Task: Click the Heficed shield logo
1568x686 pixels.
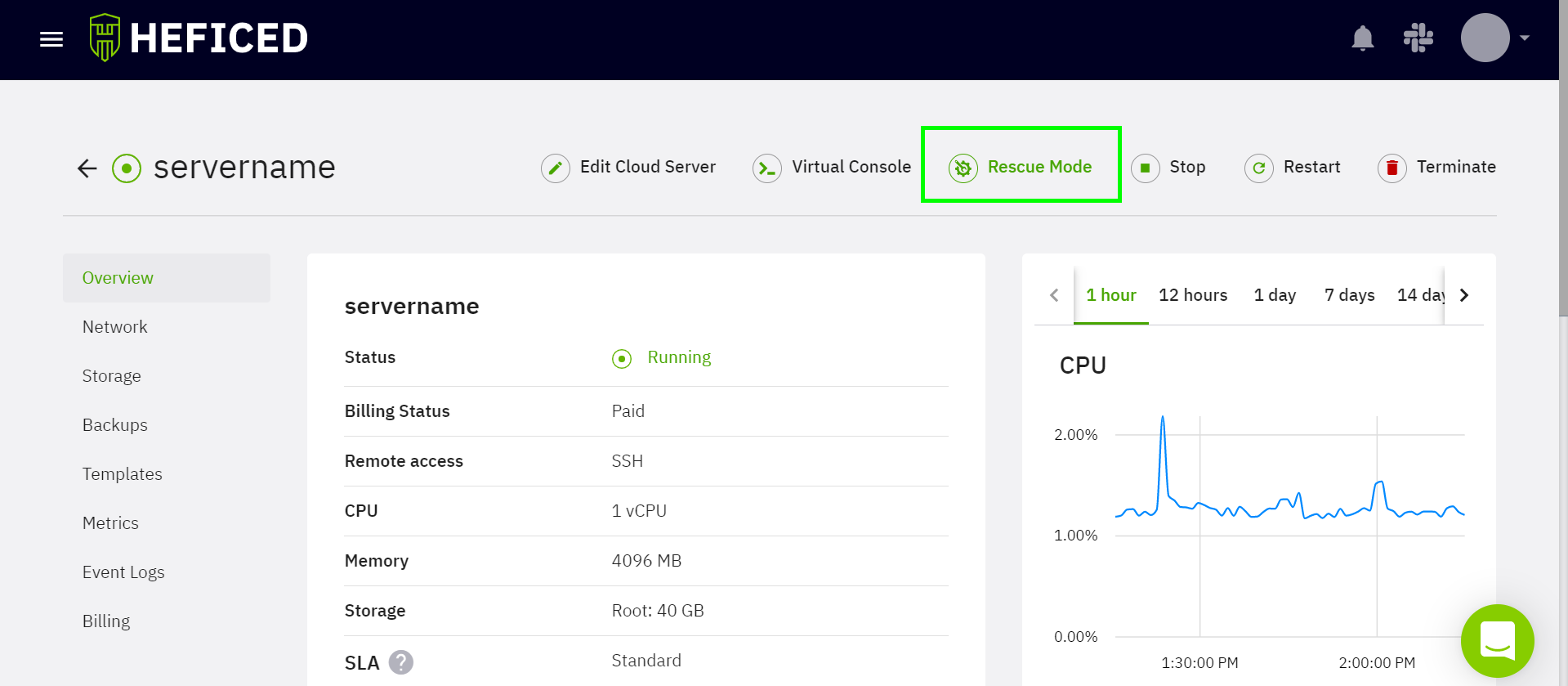Action: [x=105, y=38]
